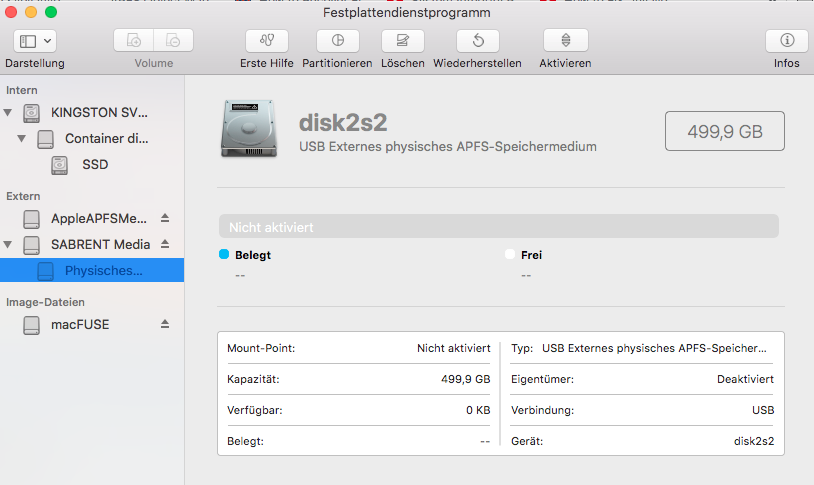Open the Infos panel icon
The width and height of the screenshot is (814, 485).
coord(786,41)
